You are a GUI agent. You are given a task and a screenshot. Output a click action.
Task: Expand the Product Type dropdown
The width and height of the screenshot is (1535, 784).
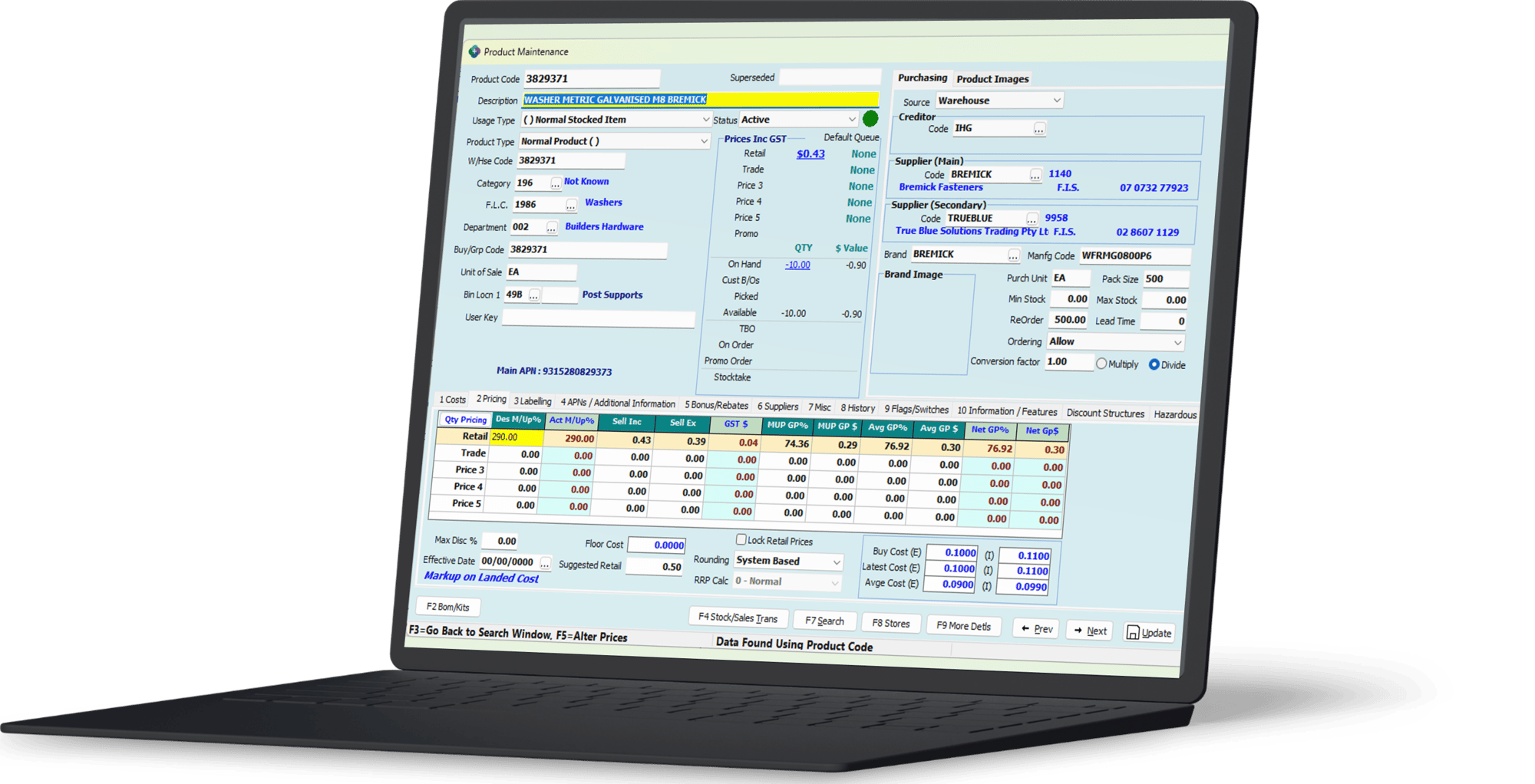703,142
